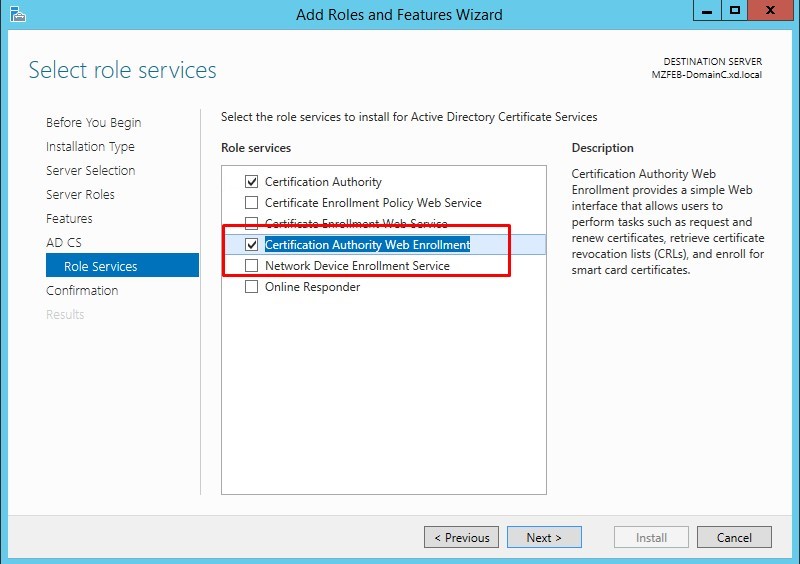Viewport: 800px width, 564px height.
Task: Close the Add Roles and Features Wizard
Action: [x=770, y=11]
